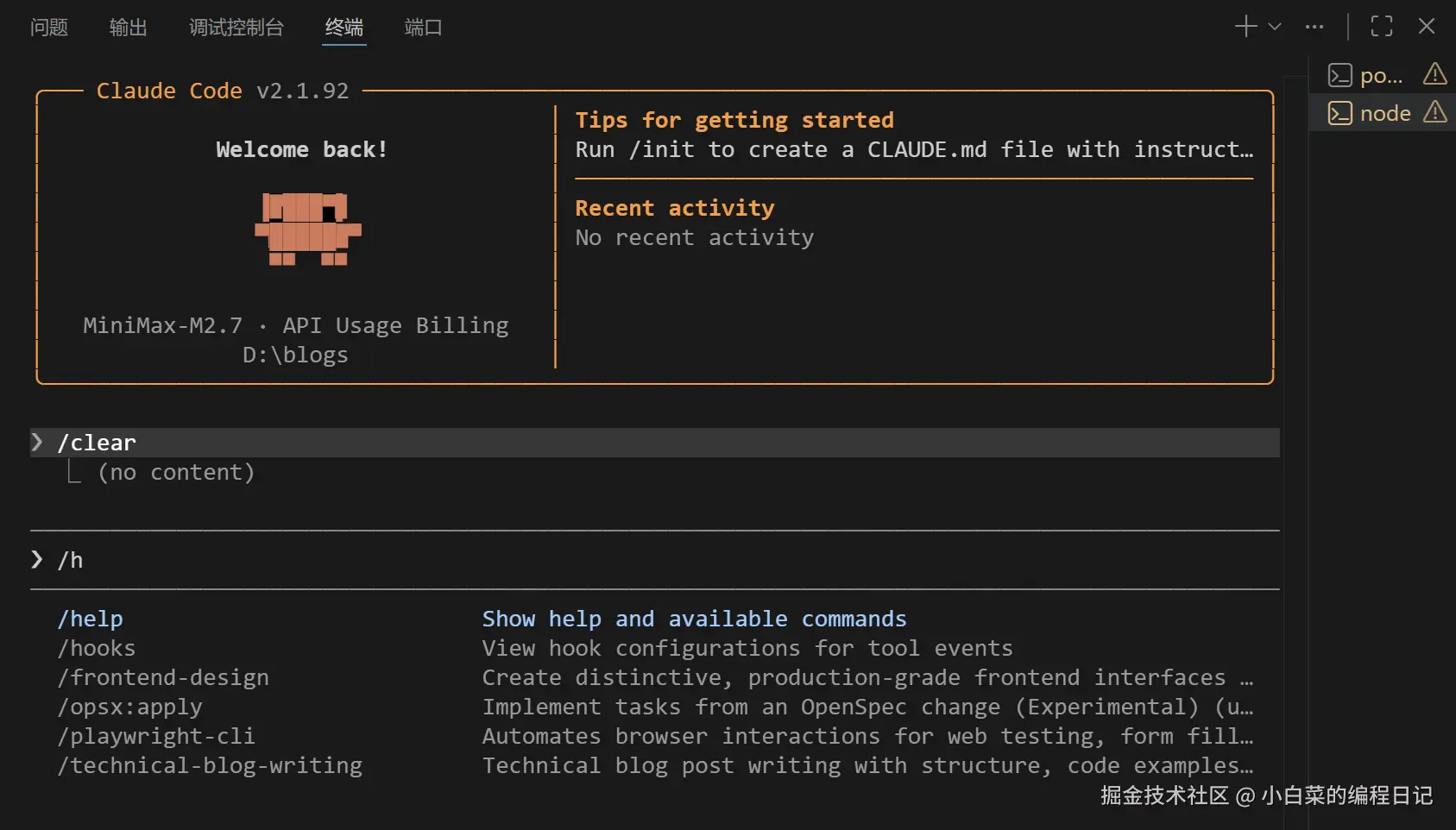Close the terminal panel
This screenshot has width=1456, height=830.
coord(1427,27)
